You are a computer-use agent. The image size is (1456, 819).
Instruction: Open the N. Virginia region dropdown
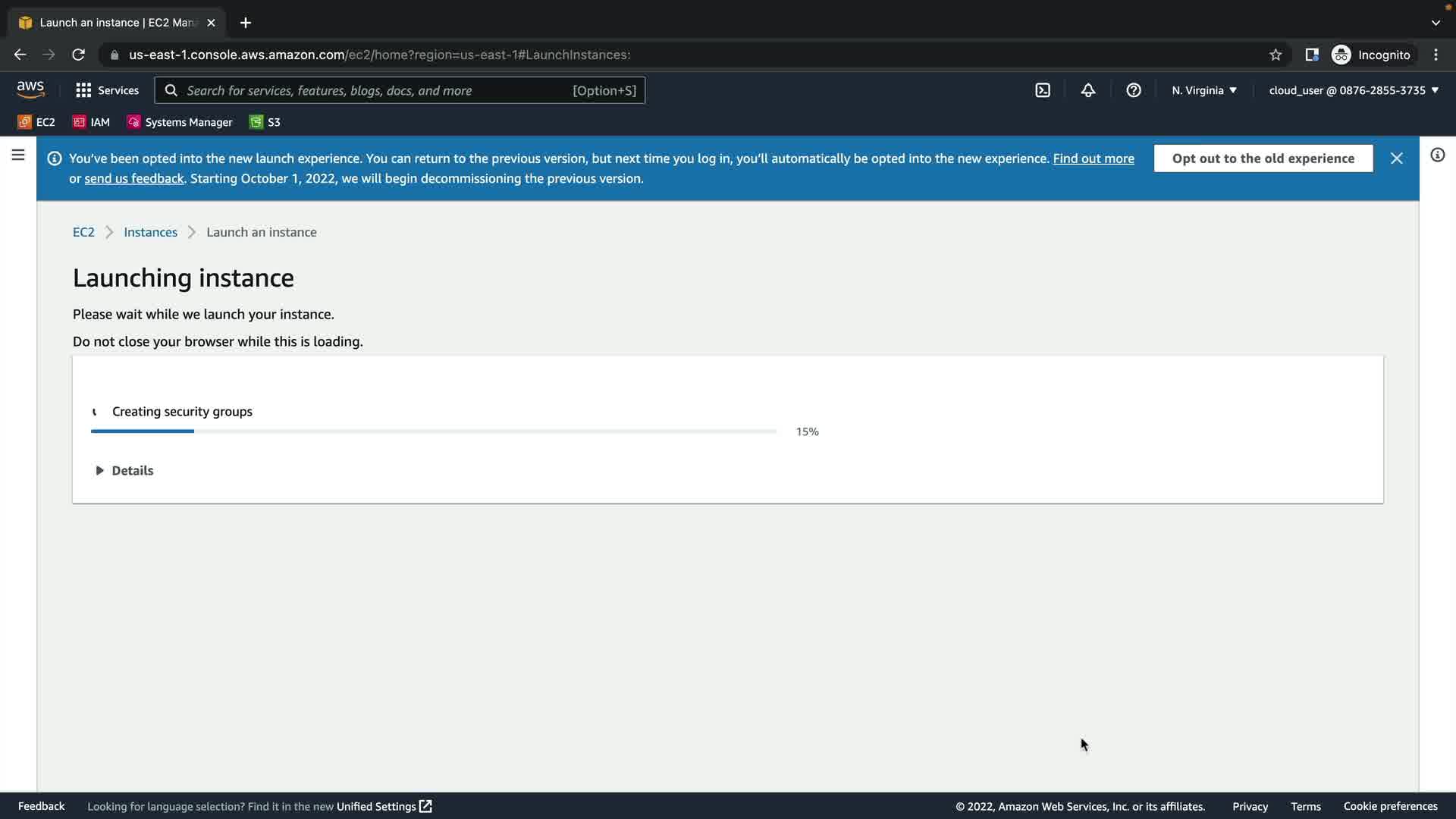point(1203,90)
